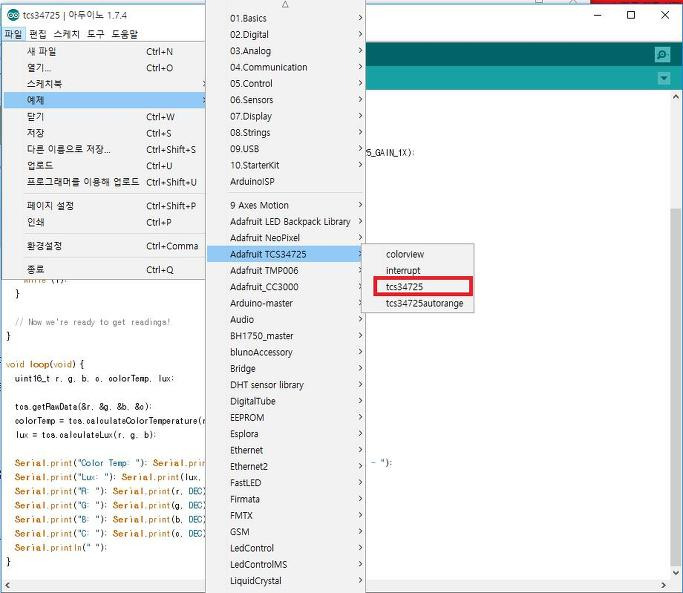Choose 열기... from the file menu

click(105, 68)
